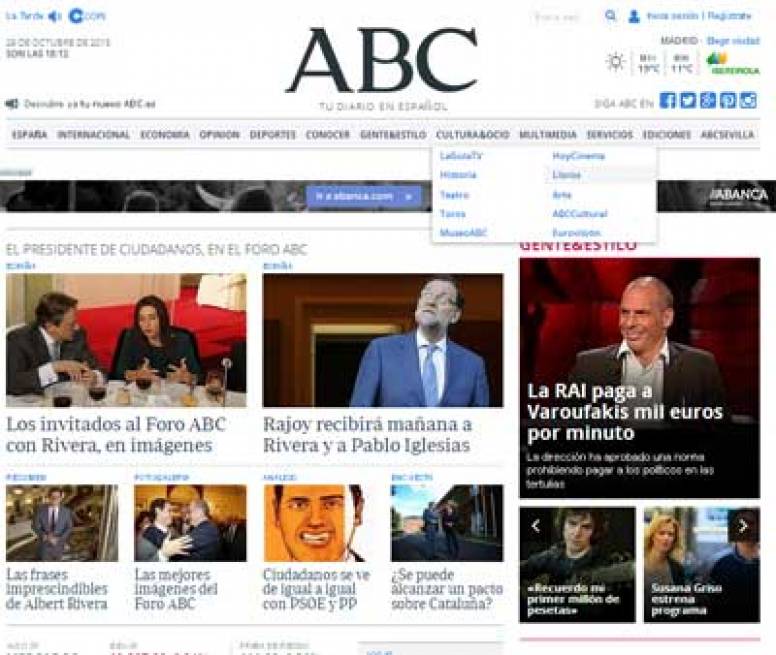Open ABC's Pinterest icon
Image resolution: width=776 pixels, height=655 pixels.
[x=728, y=100]
